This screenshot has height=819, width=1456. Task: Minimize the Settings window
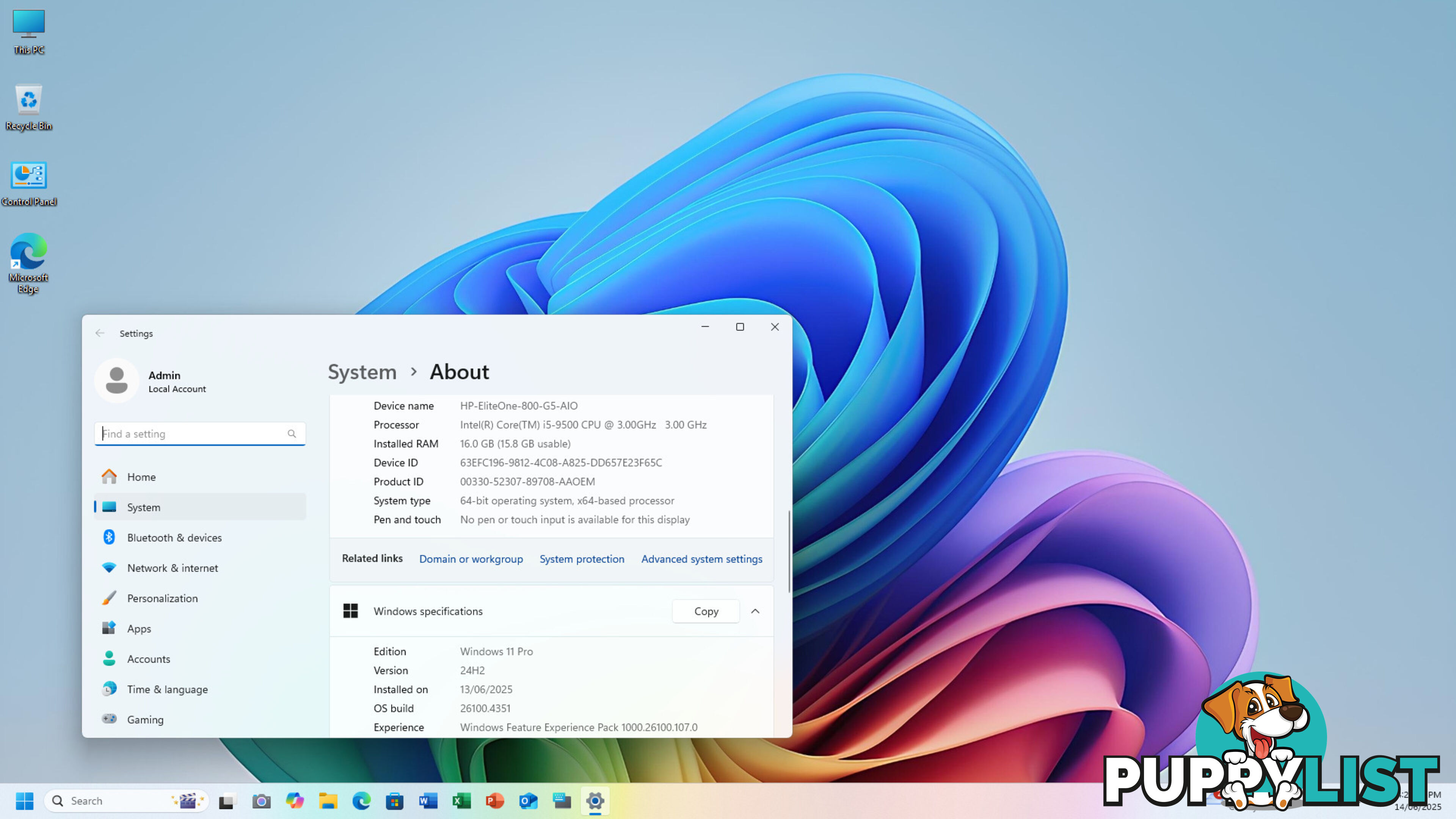pyautogui.click(x=705, y=327)
